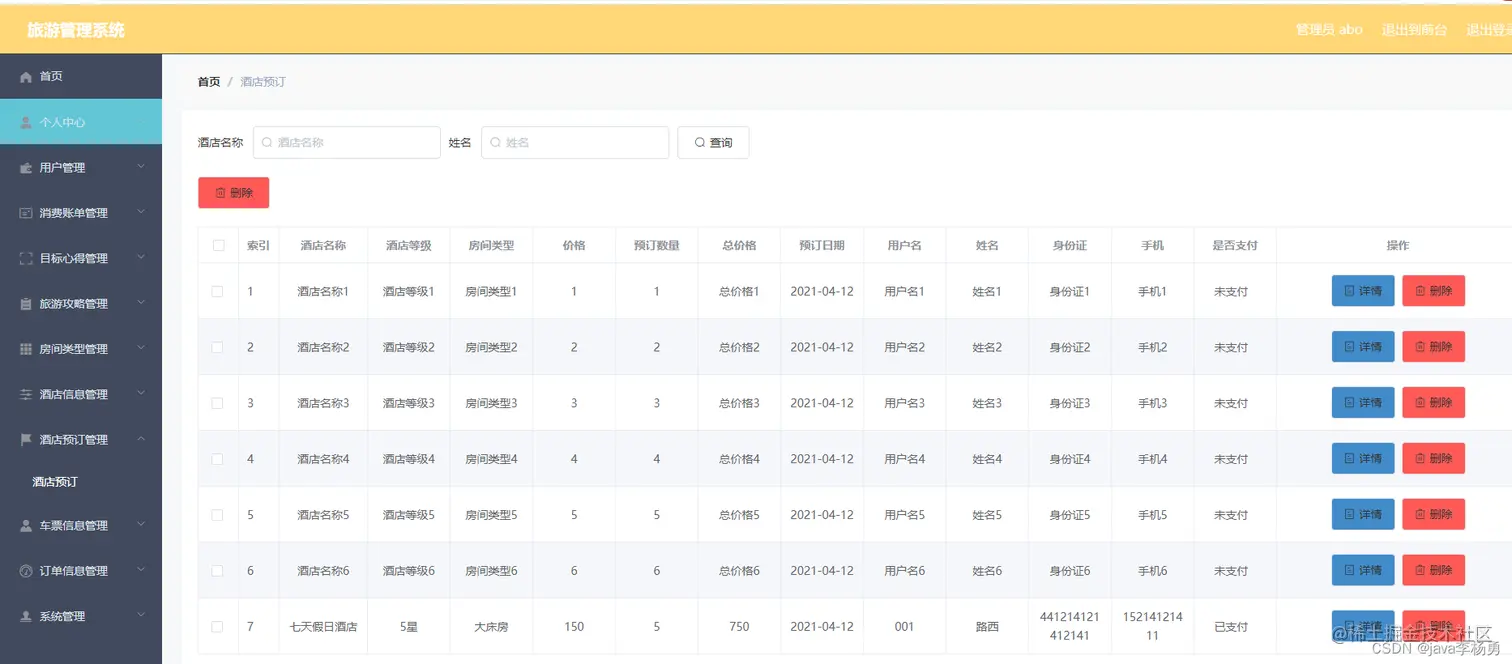1512x664 pixels.
Task: Click trash icon in row 酒店名称1
Action: click(x=1420, y=291)
